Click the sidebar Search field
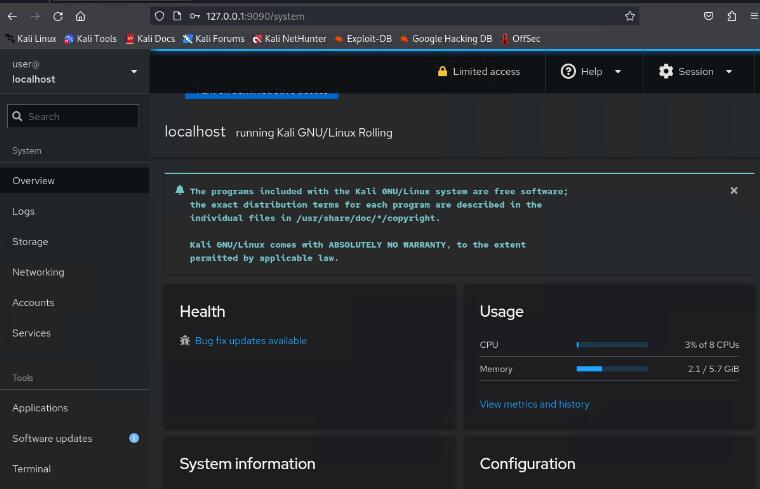 (x=80, y=116)
